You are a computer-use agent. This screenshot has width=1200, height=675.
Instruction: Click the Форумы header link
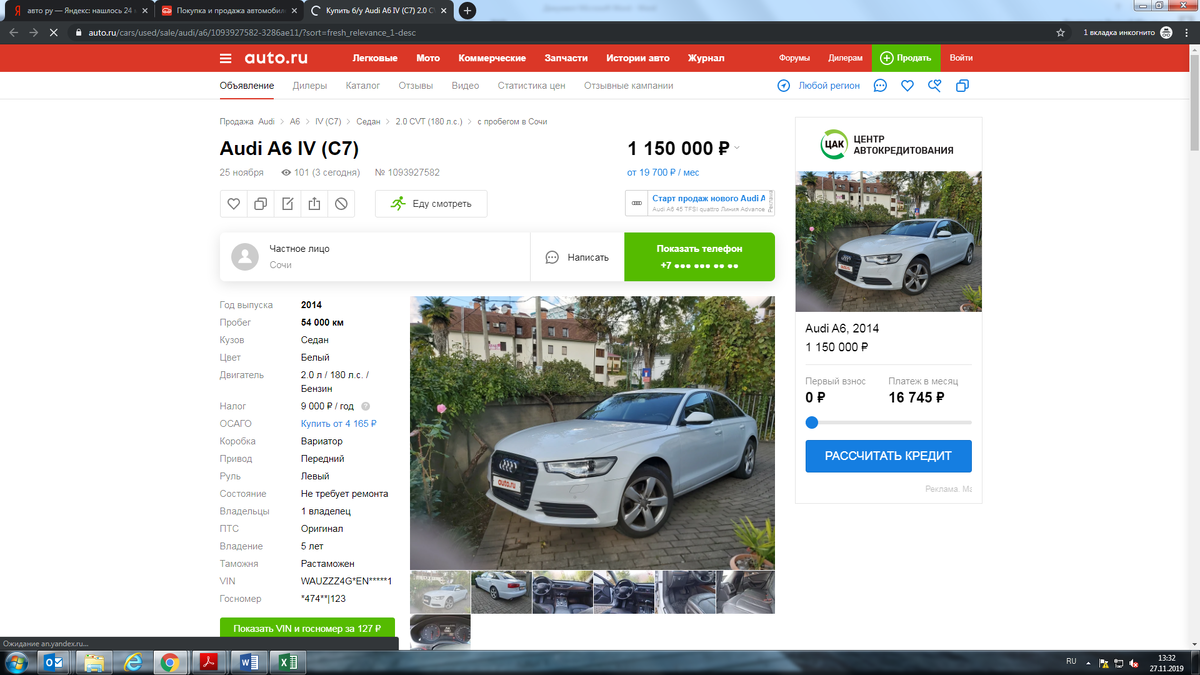(794, 58)
